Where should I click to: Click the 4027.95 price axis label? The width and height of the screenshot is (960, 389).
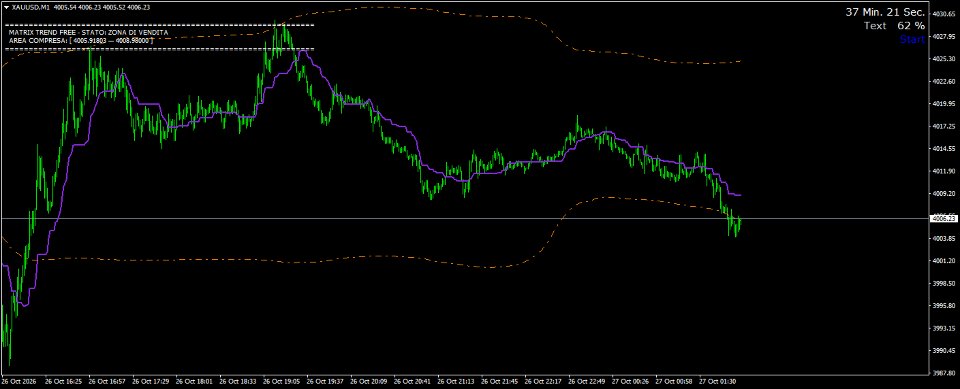coord(943,36)
